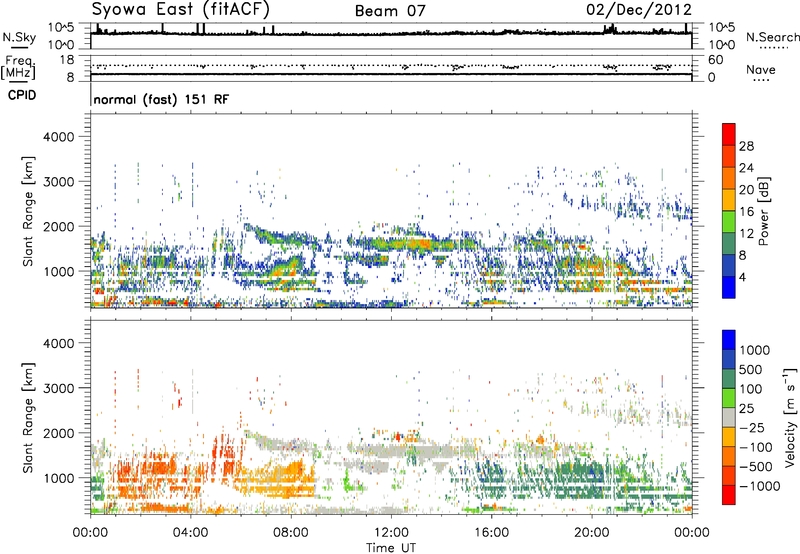Click the '-500' value on the velocity colorbar
Screen dimensions: 800x554
(756, 467)
